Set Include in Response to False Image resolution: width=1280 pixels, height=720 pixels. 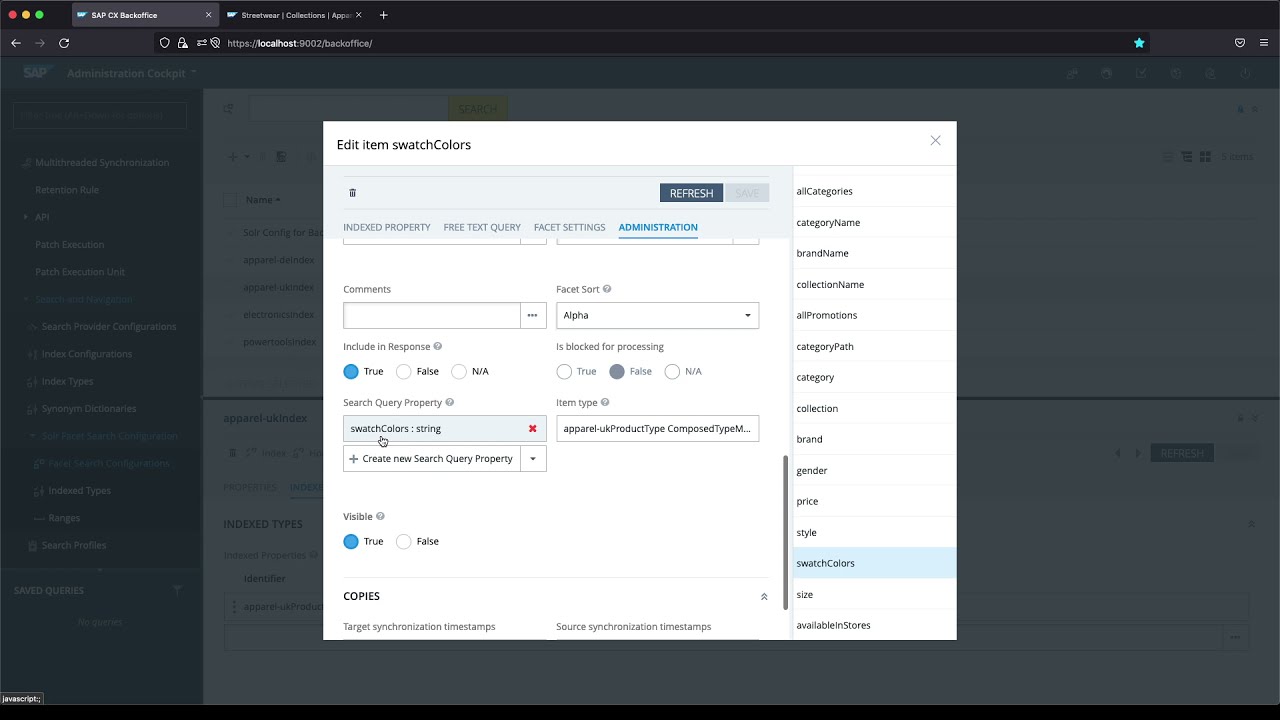(404, 371)
